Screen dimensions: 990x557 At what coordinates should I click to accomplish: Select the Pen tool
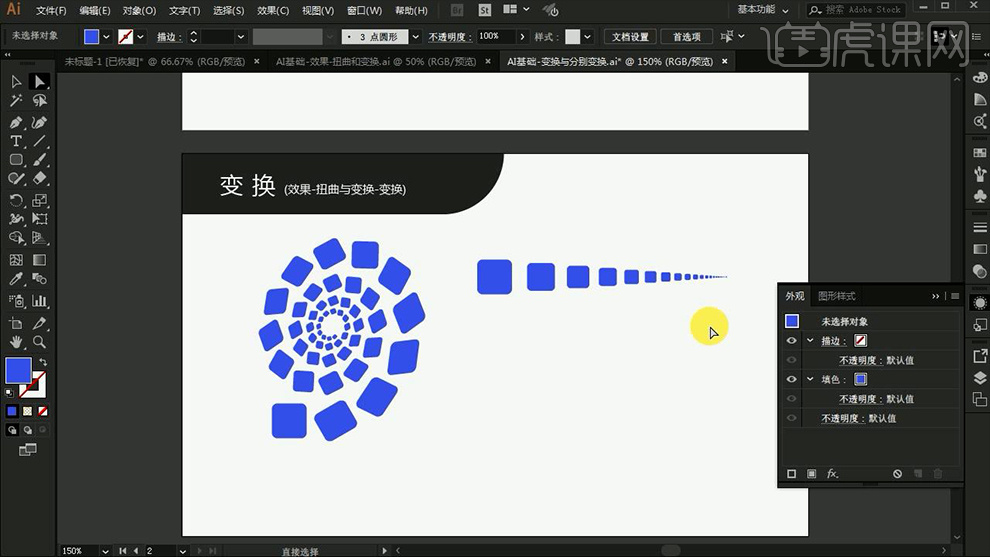click(16, 122)
